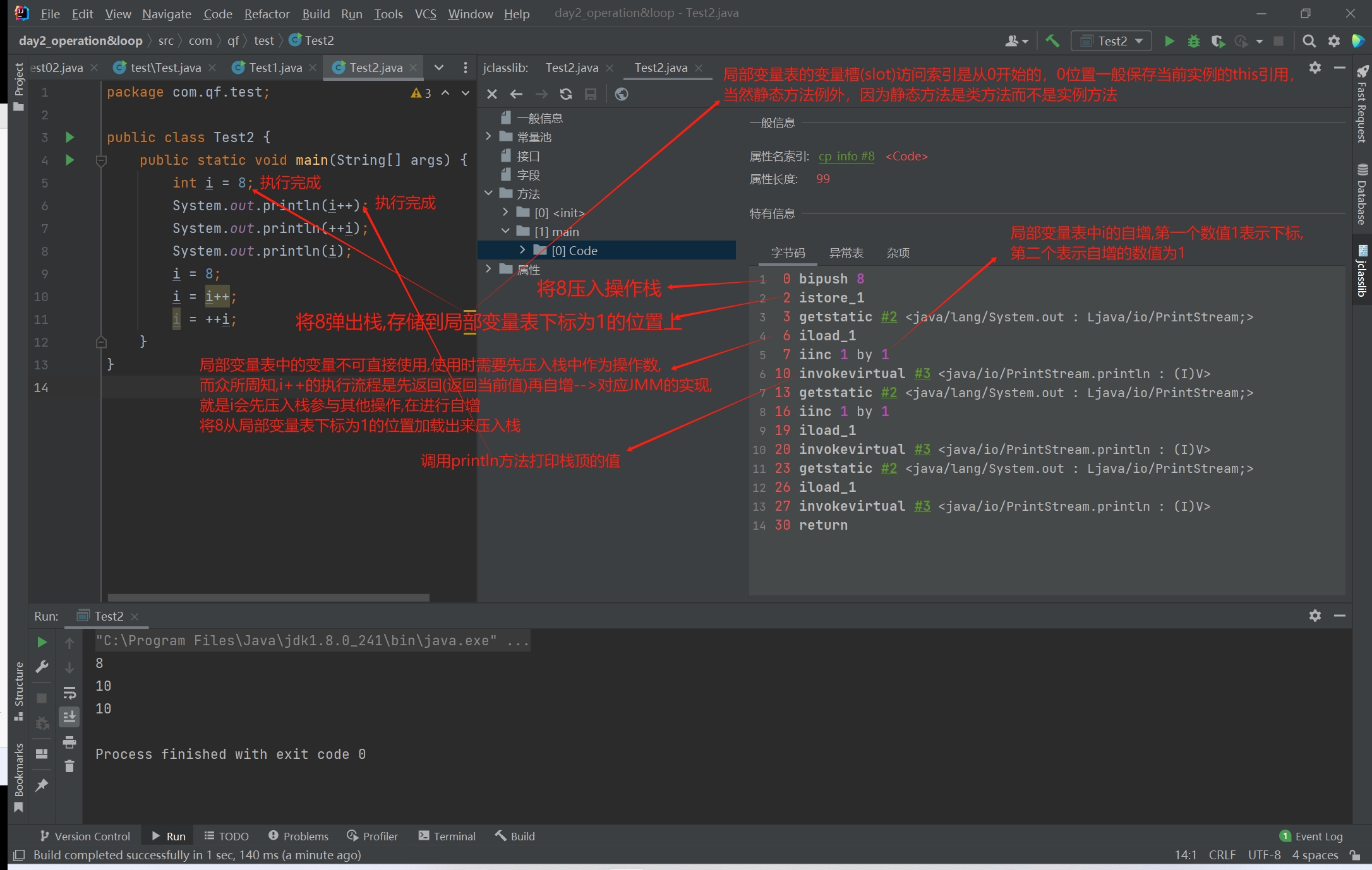Navigate back in jclasslib viewer

(516, 94)
